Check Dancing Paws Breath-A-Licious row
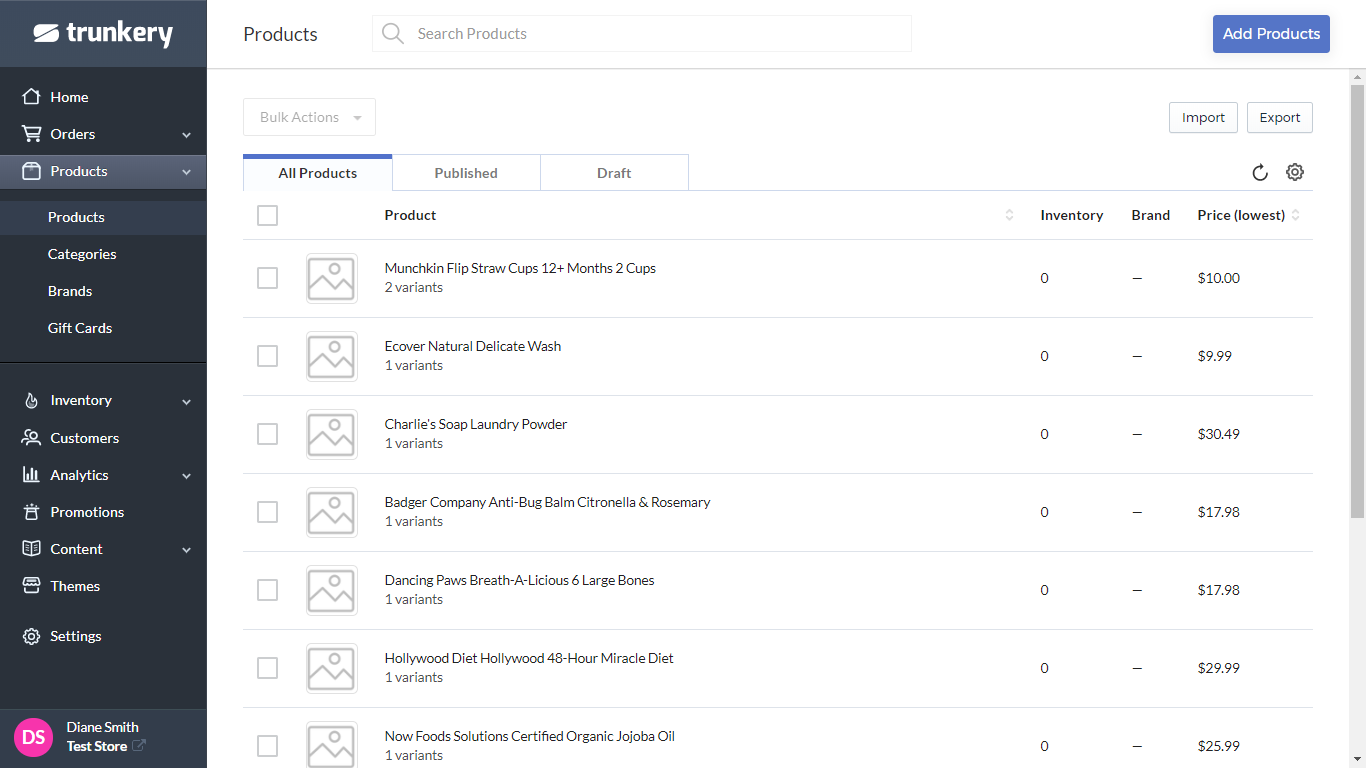This screenshot has height=768, width=1366. tap(267, 590)
